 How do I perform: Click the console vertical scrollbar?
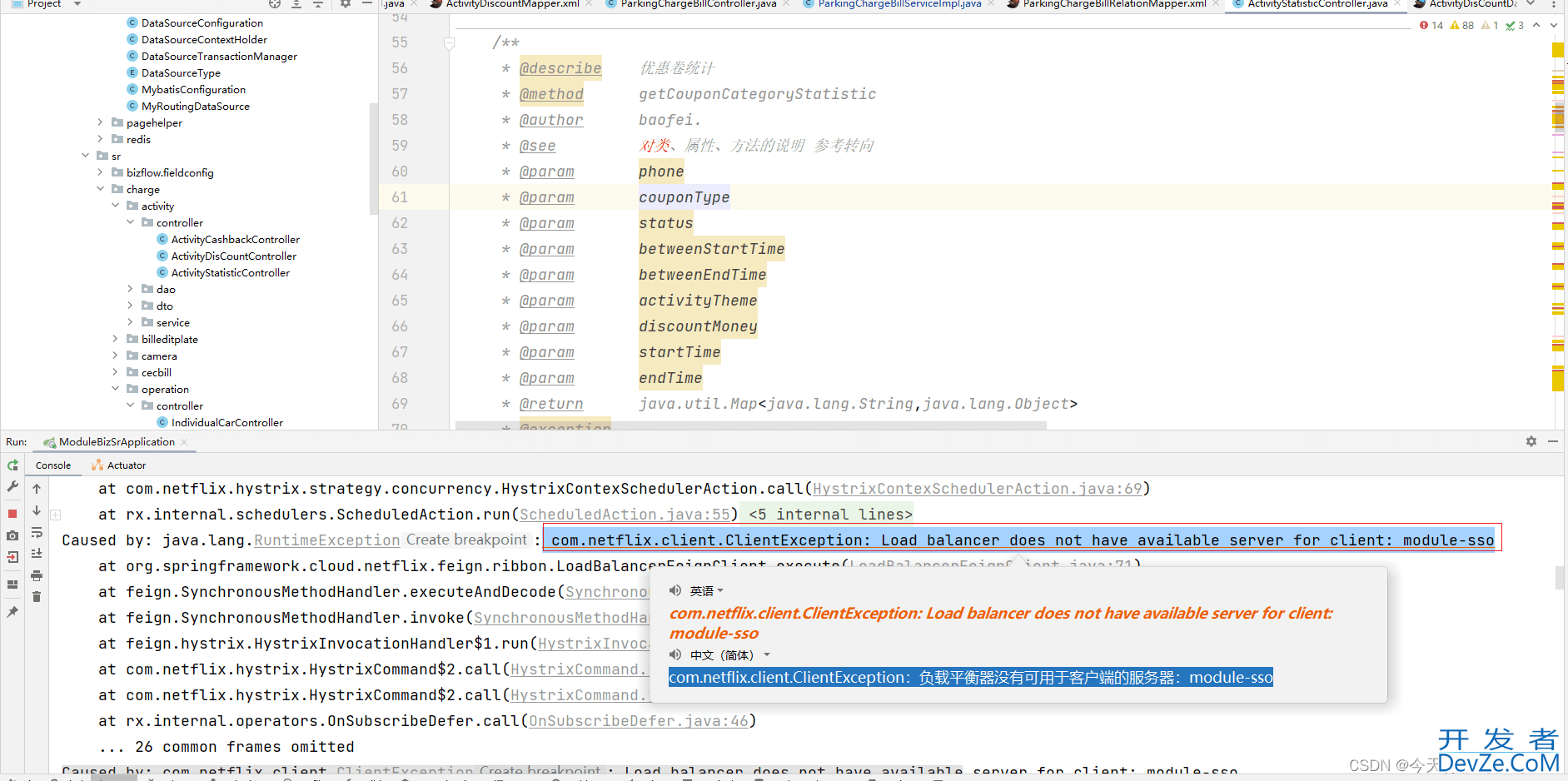click(x=1560, y=578)
